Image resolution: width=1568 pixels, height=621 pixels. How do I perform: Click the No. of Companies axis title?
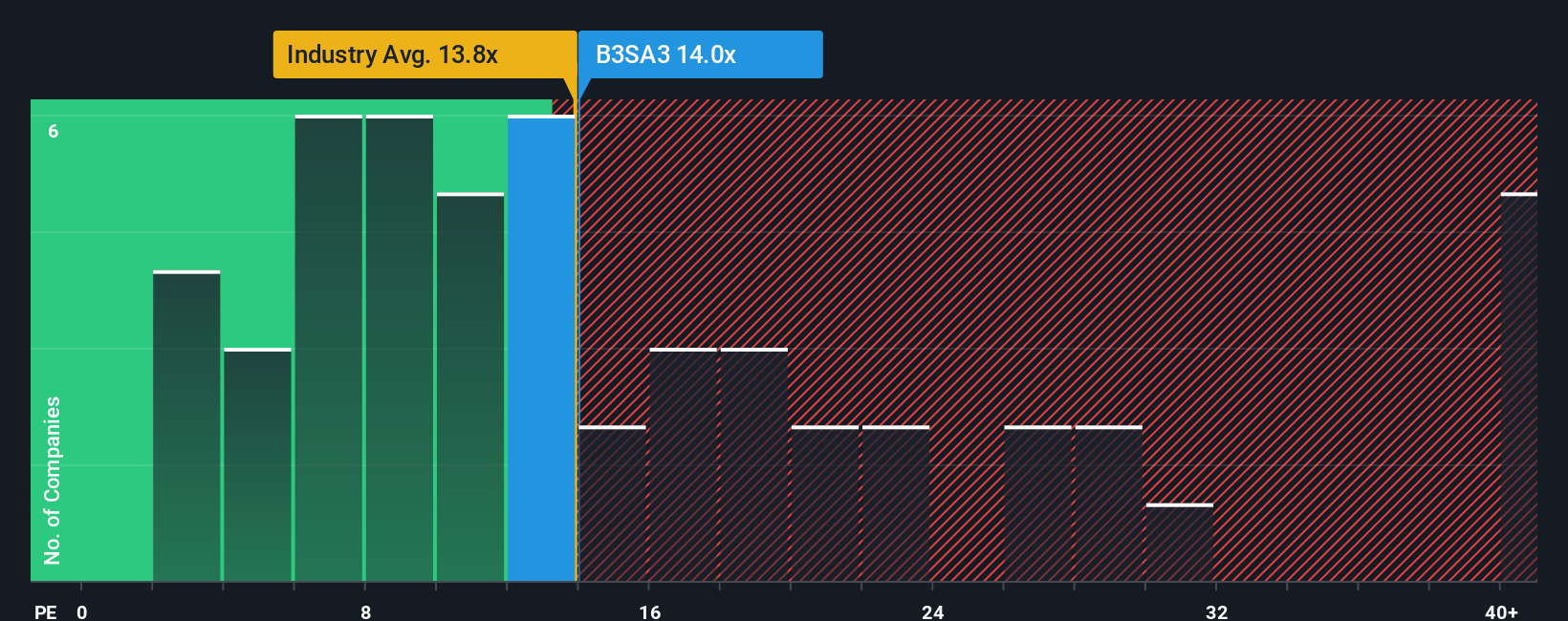[53, 480]
